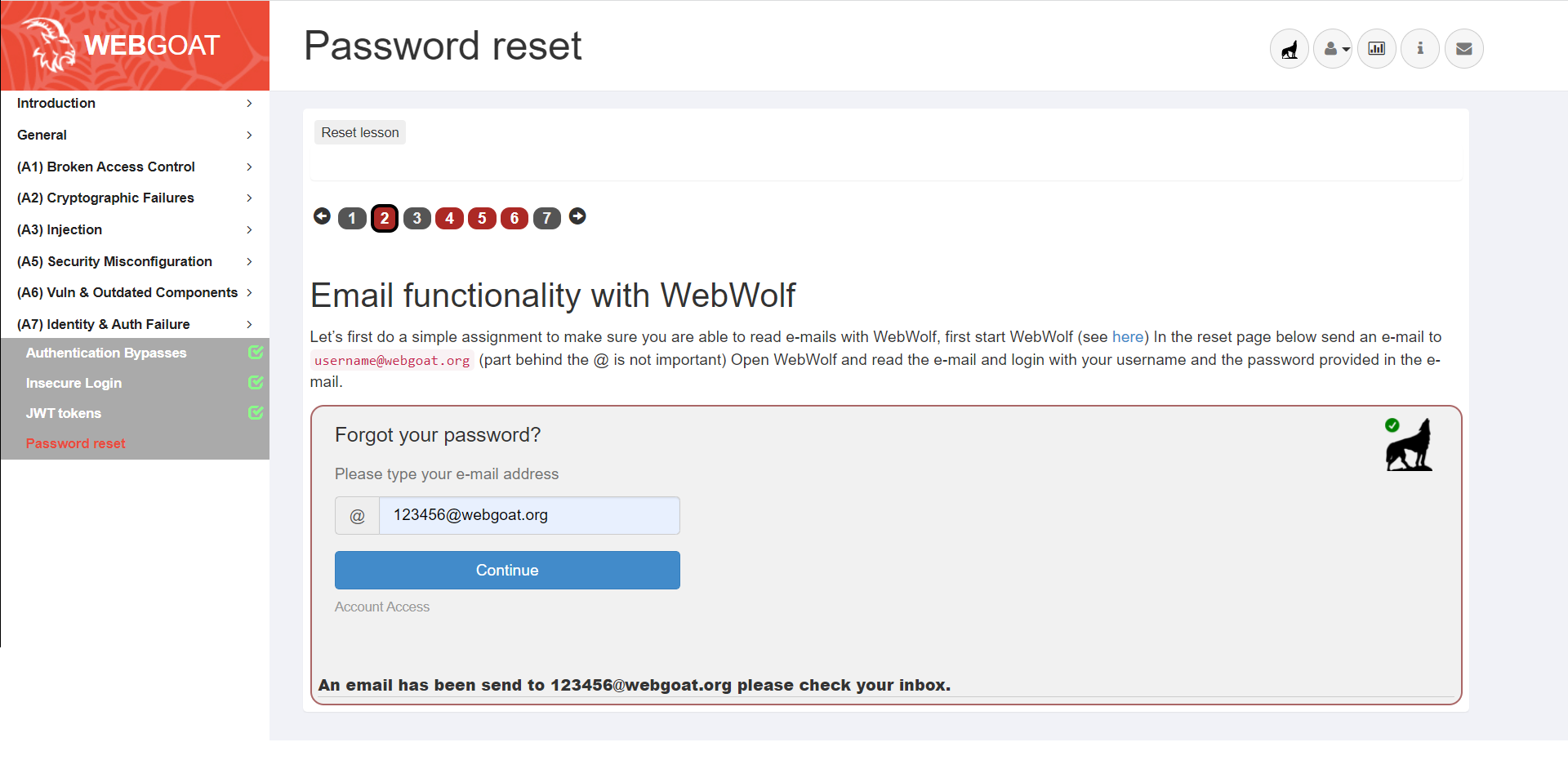
Task: Click 'Please type your e-mail address' label
Action: pos(447,474)
